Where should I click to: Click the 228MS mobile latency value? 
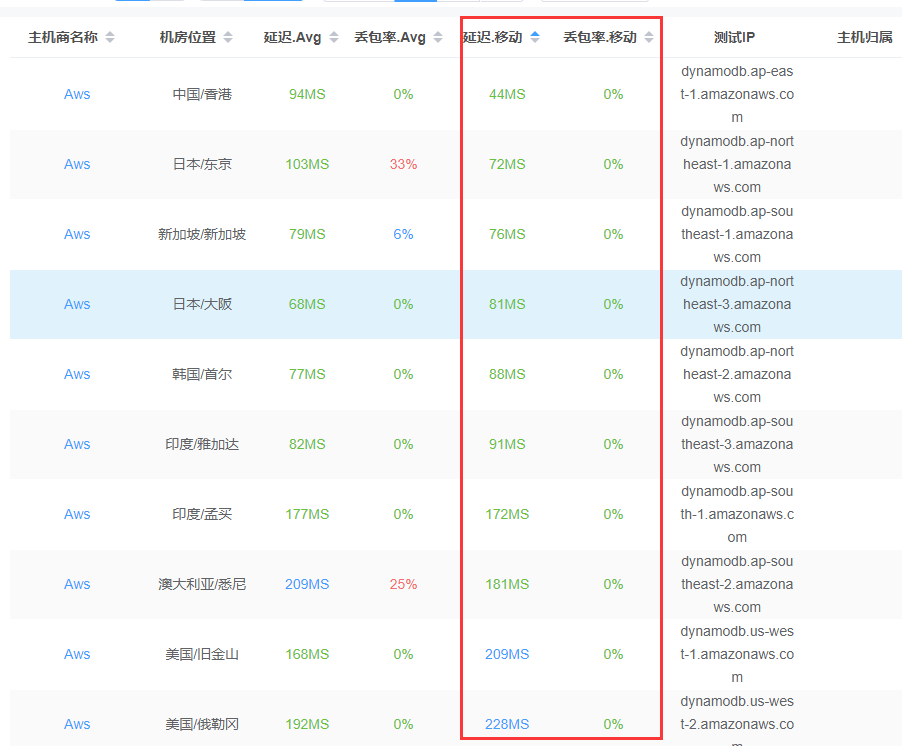(507, 725)
